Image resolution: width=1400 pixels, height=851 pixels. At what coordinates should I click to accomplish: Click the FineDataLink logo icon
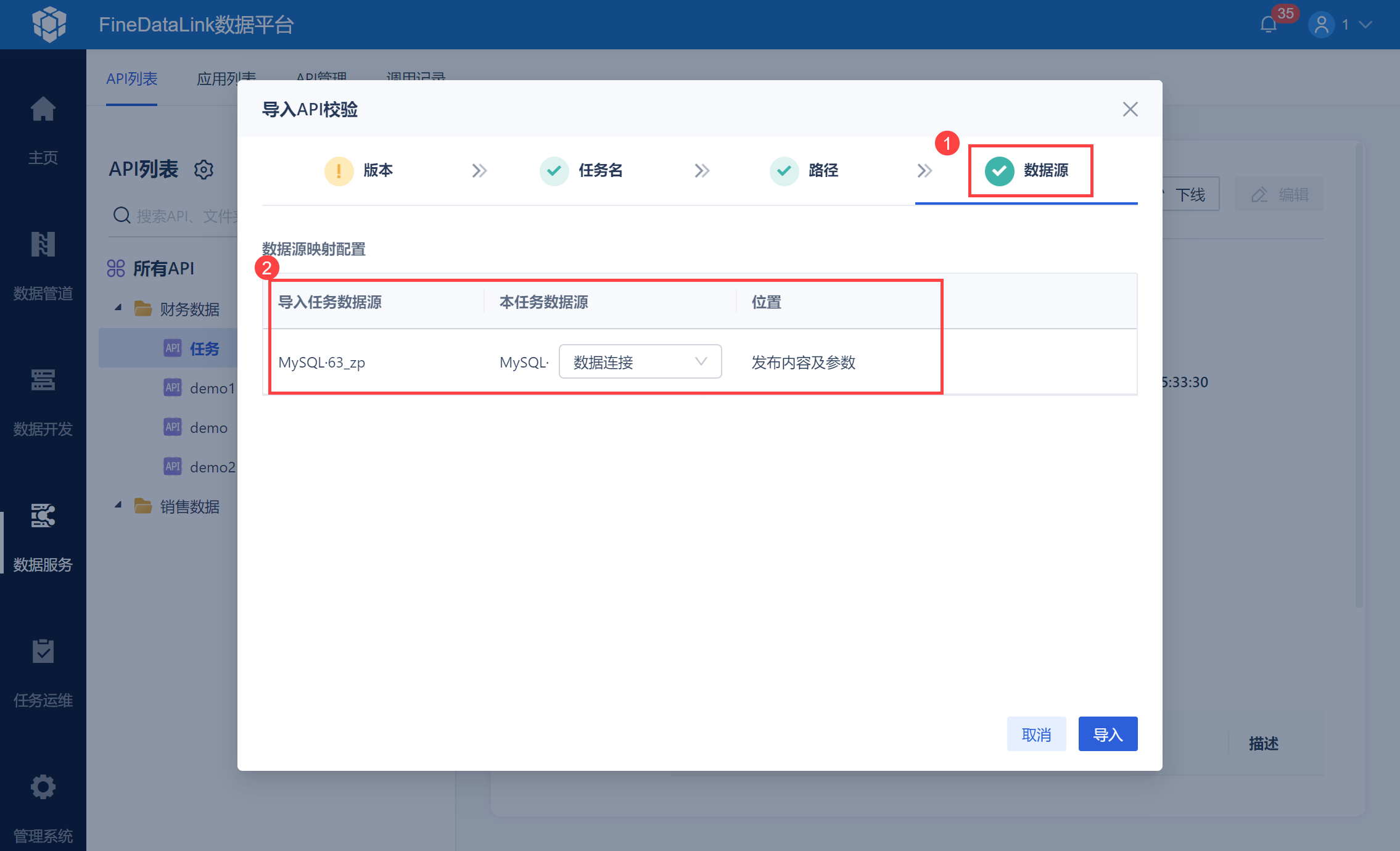click(49, 25)
